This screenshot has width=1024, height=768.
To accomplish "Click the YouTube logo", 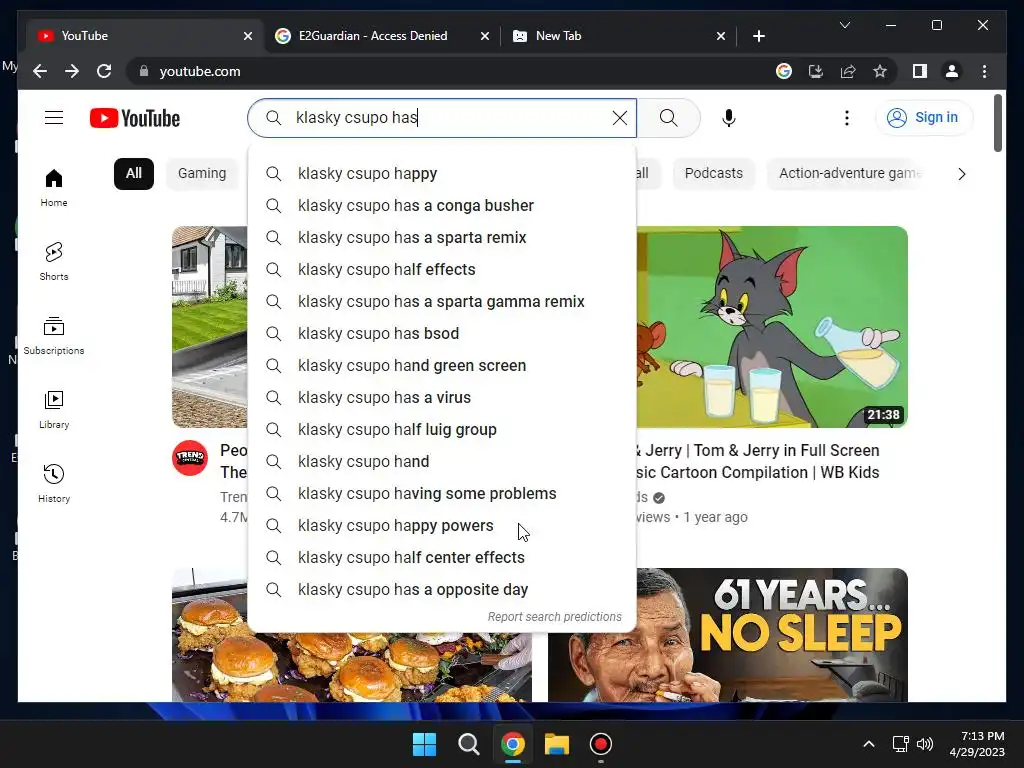I will 135,118.
